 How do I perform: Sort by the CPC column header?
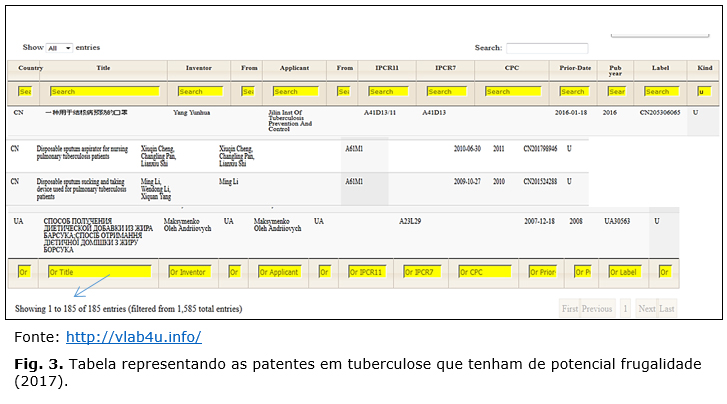click(x=511, y=69)
